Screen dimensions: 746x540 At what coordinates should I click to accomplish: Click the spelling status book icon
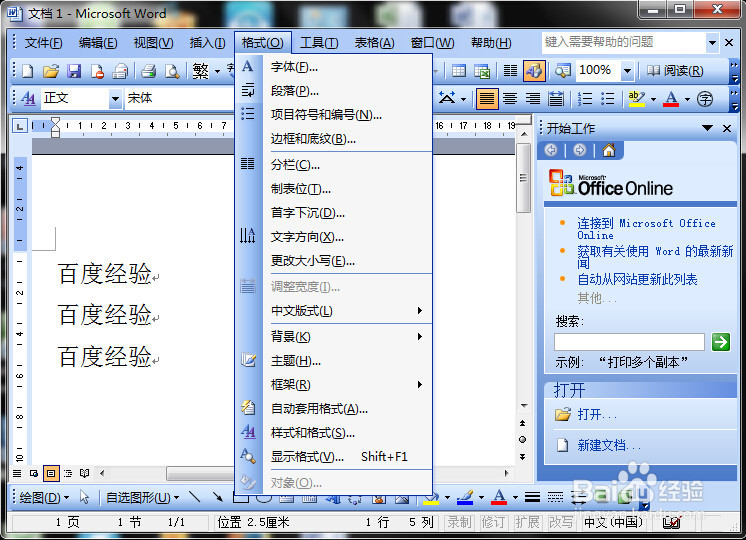coord(672,522)
